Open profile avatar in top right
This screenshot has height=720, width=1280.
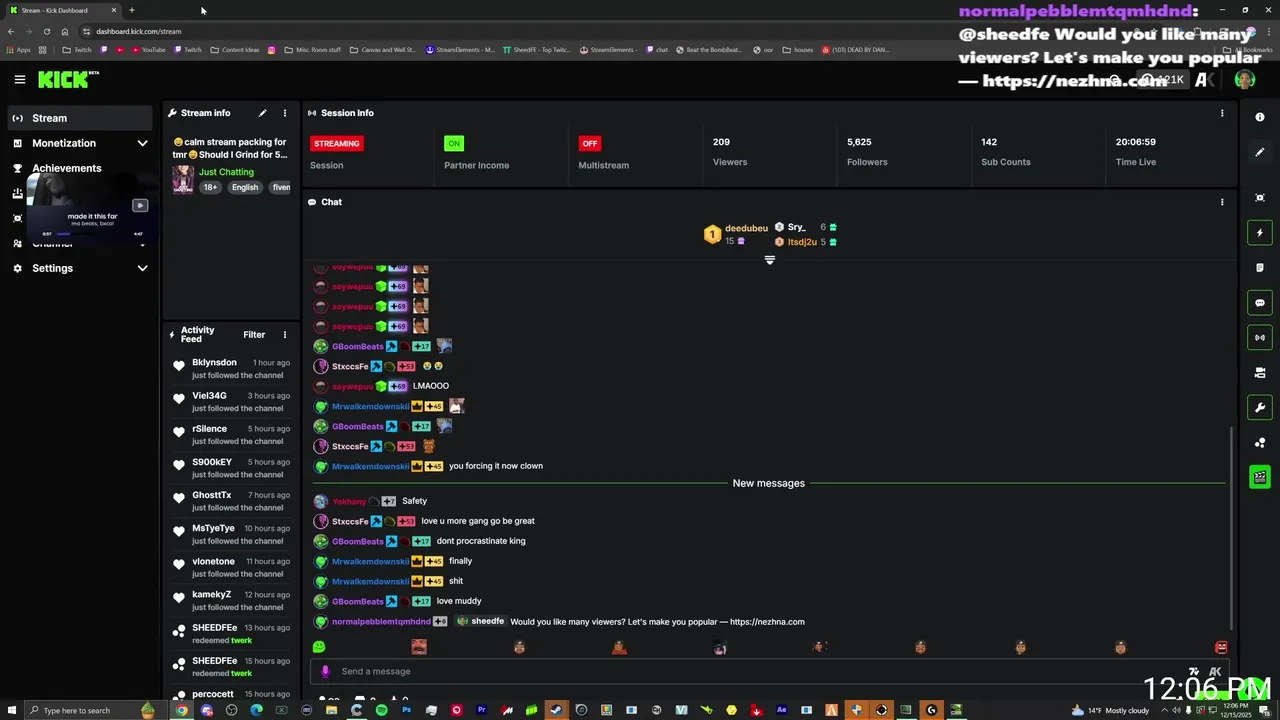point(1244,79)
